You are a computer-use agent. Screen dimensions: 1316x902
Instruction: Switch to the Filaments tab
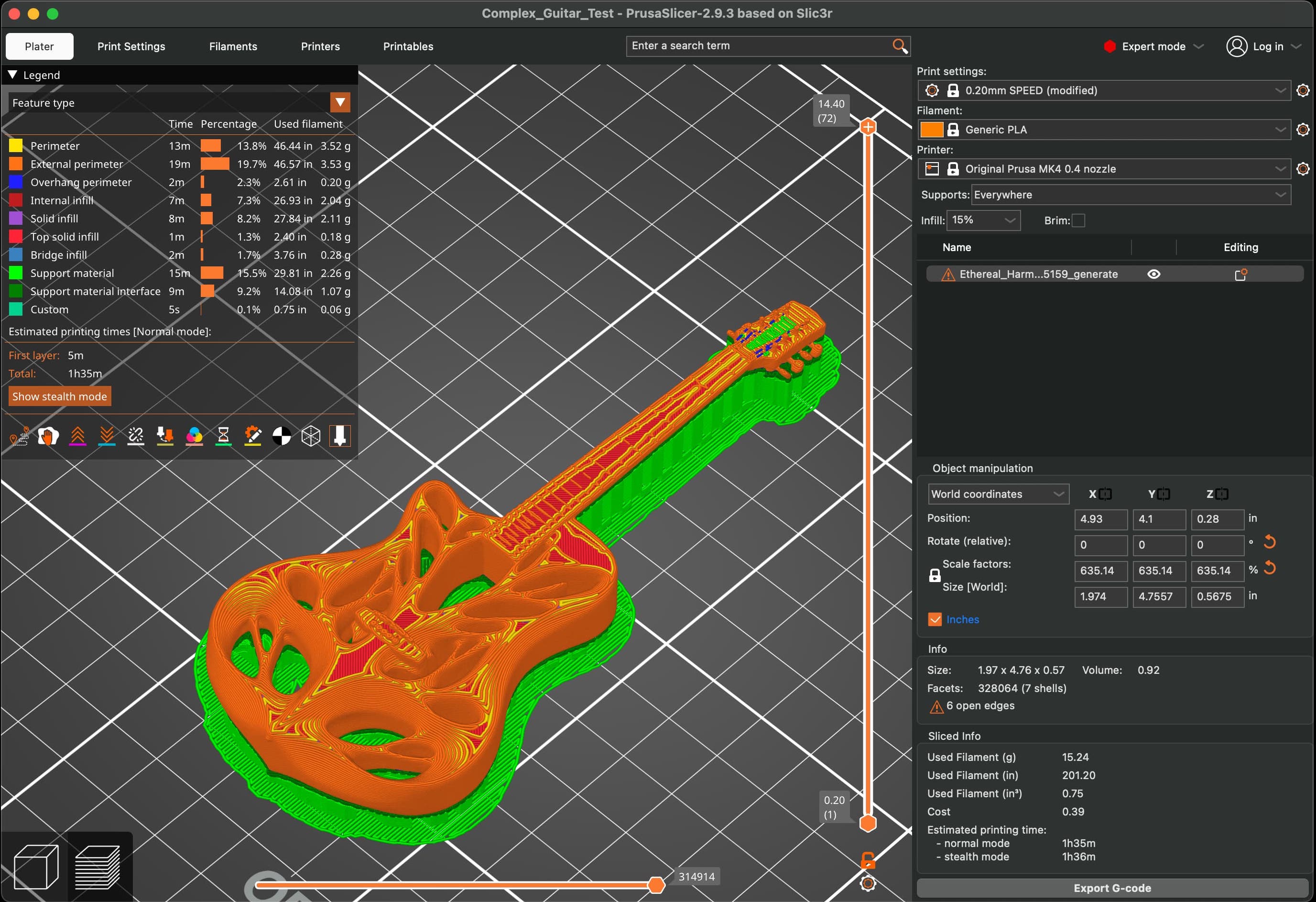(x=233, y=46)
